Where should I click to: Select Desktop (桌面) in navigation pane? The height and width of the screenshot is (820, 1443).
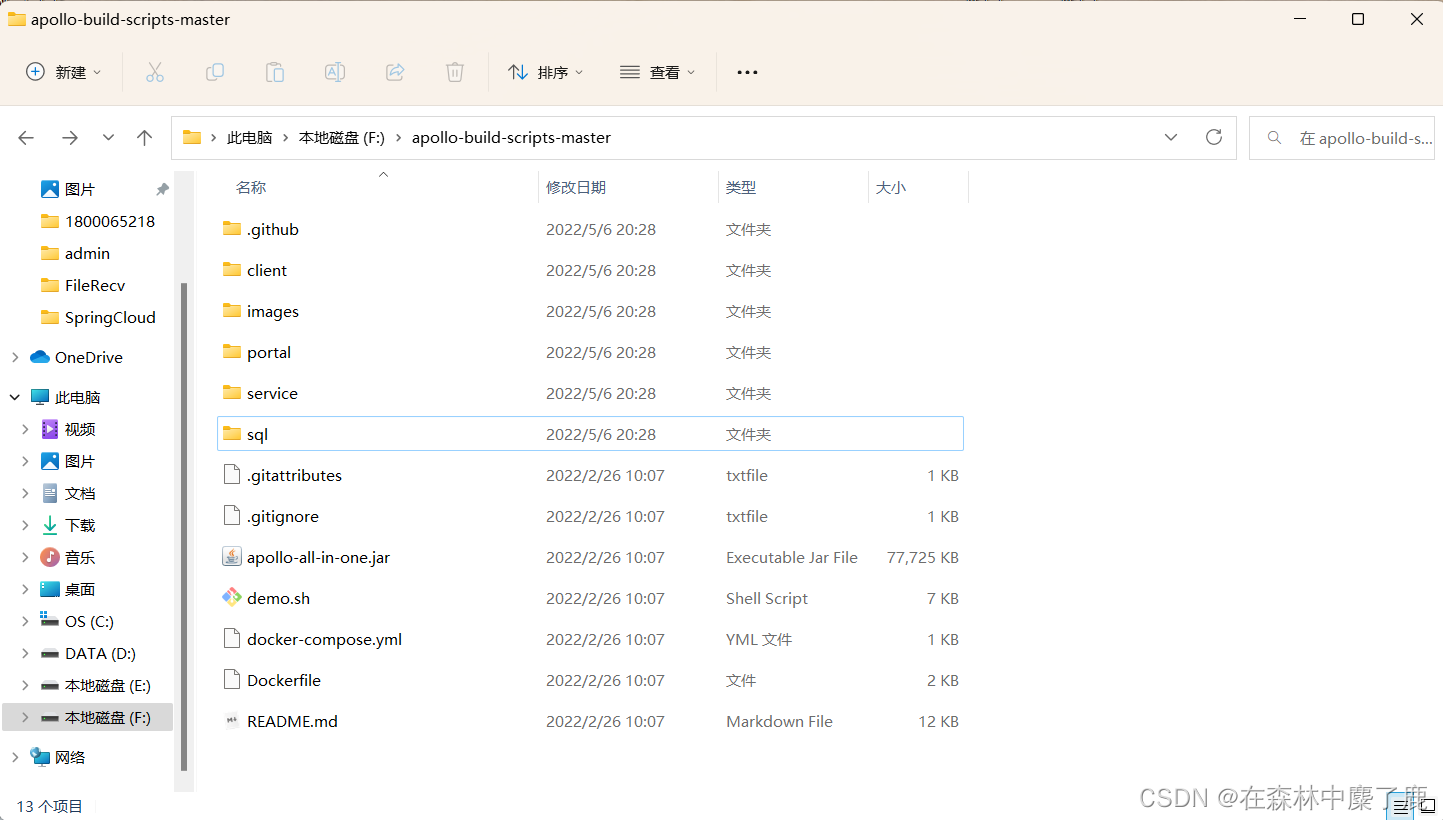point(68,589)
